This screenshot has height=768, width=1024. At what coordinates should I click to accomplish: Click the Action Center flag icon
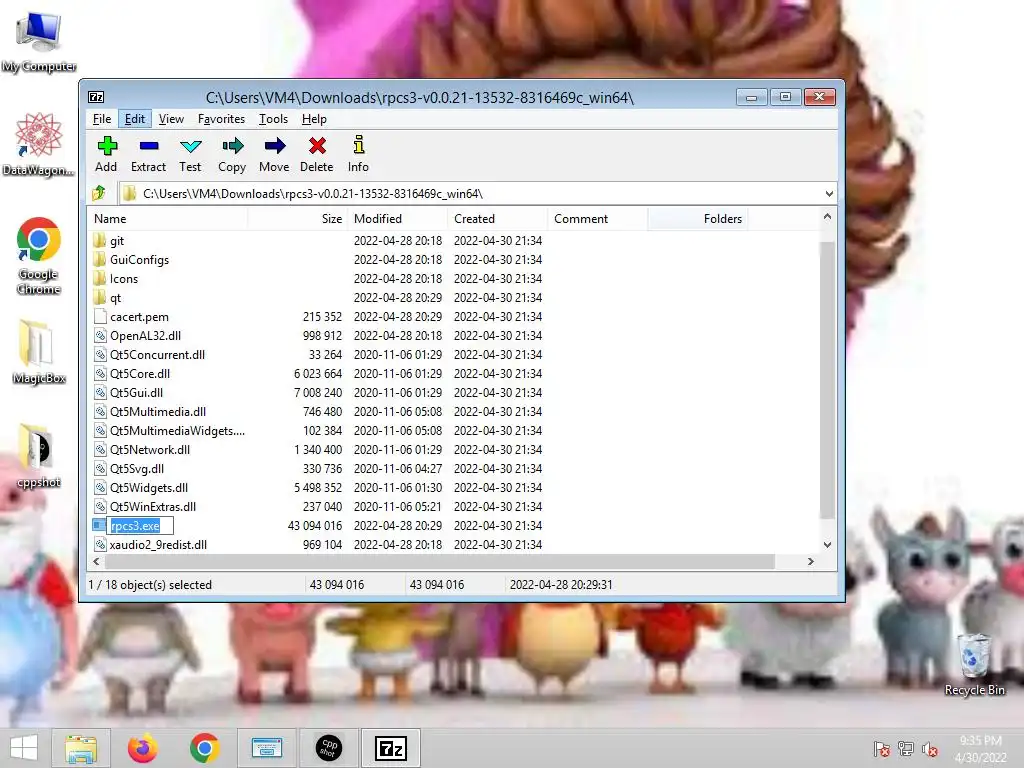click(x=882, y=749)
